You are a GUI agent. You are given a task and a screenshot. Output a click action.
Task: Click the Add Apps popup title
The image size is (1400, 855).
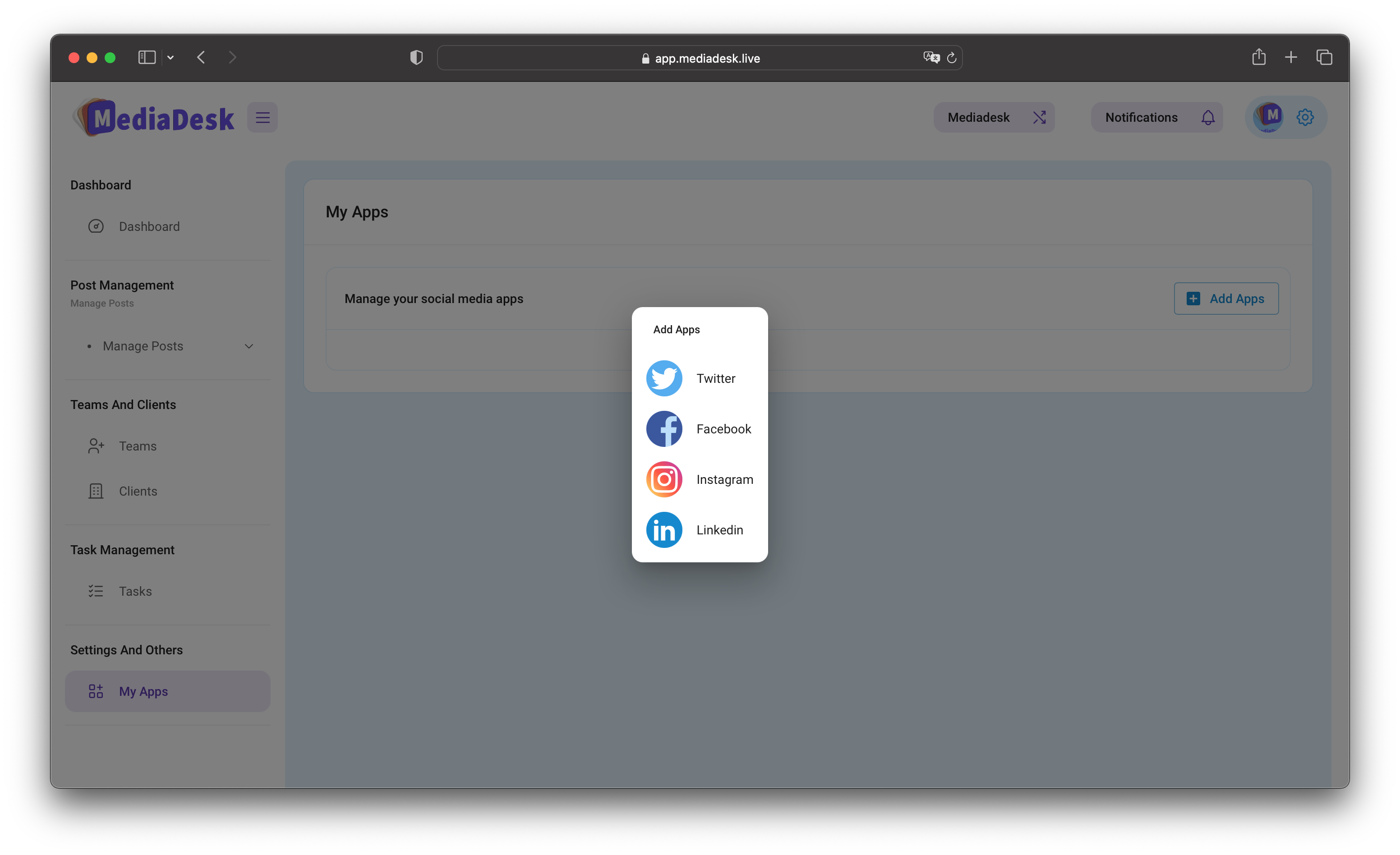(x=676, y=330)
